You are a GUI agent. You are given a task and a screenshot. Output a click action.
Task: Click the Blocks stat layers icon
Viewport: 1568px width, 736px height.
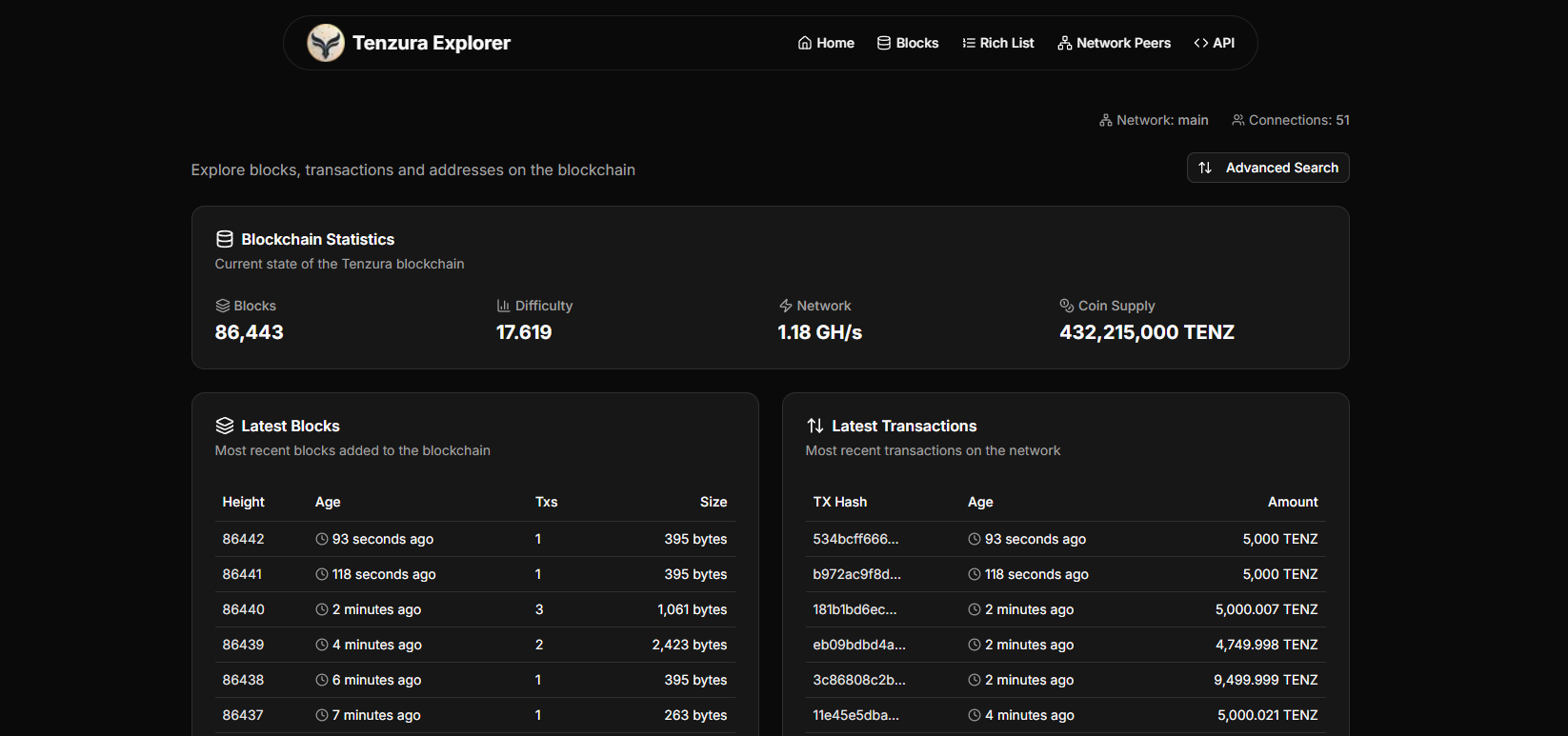click(x=223, y=306)
